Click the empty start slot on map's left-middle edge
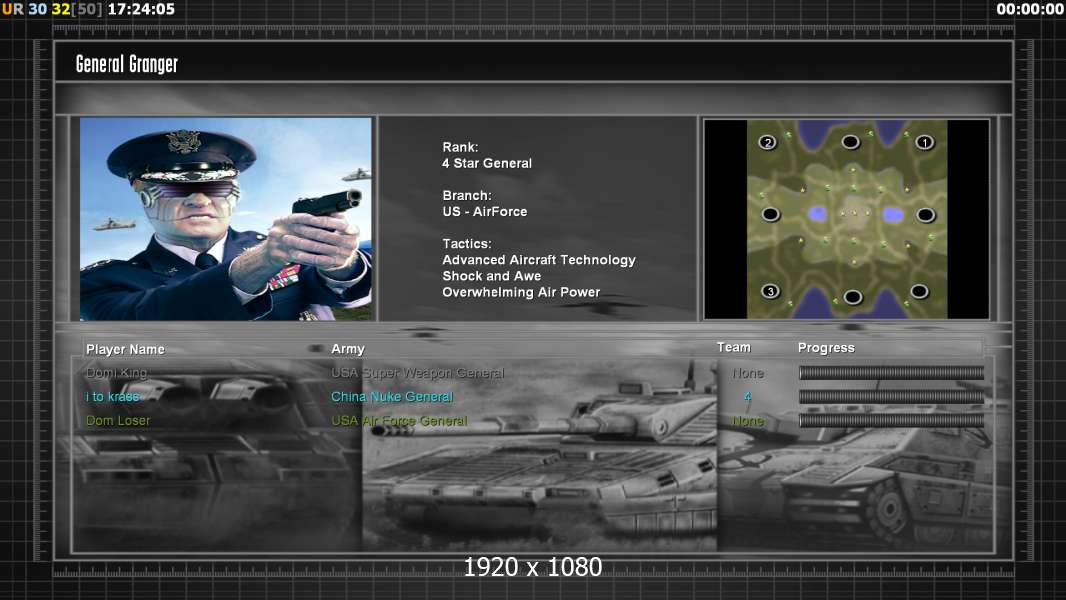 tap(770, 215)
